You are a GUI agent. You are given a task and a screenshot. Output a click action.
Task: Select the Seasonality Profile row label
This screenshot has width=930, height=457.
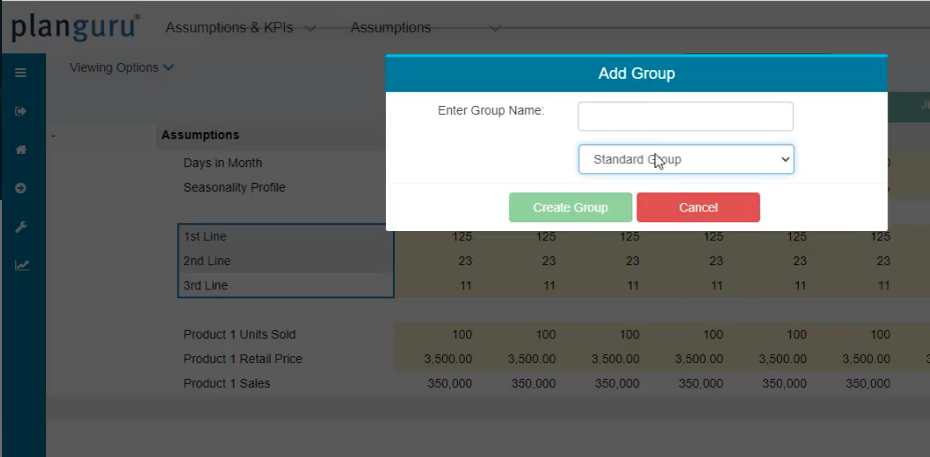pyautogui.click(x=234, y=187)
